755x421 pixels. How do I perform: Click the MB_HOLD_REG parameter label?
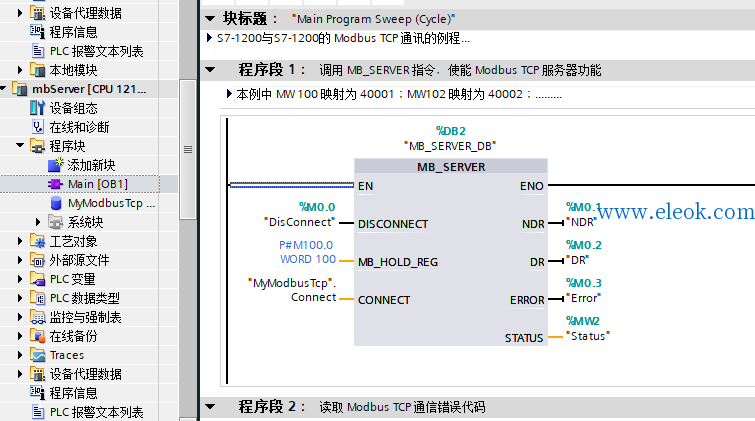tap(398, 262)
